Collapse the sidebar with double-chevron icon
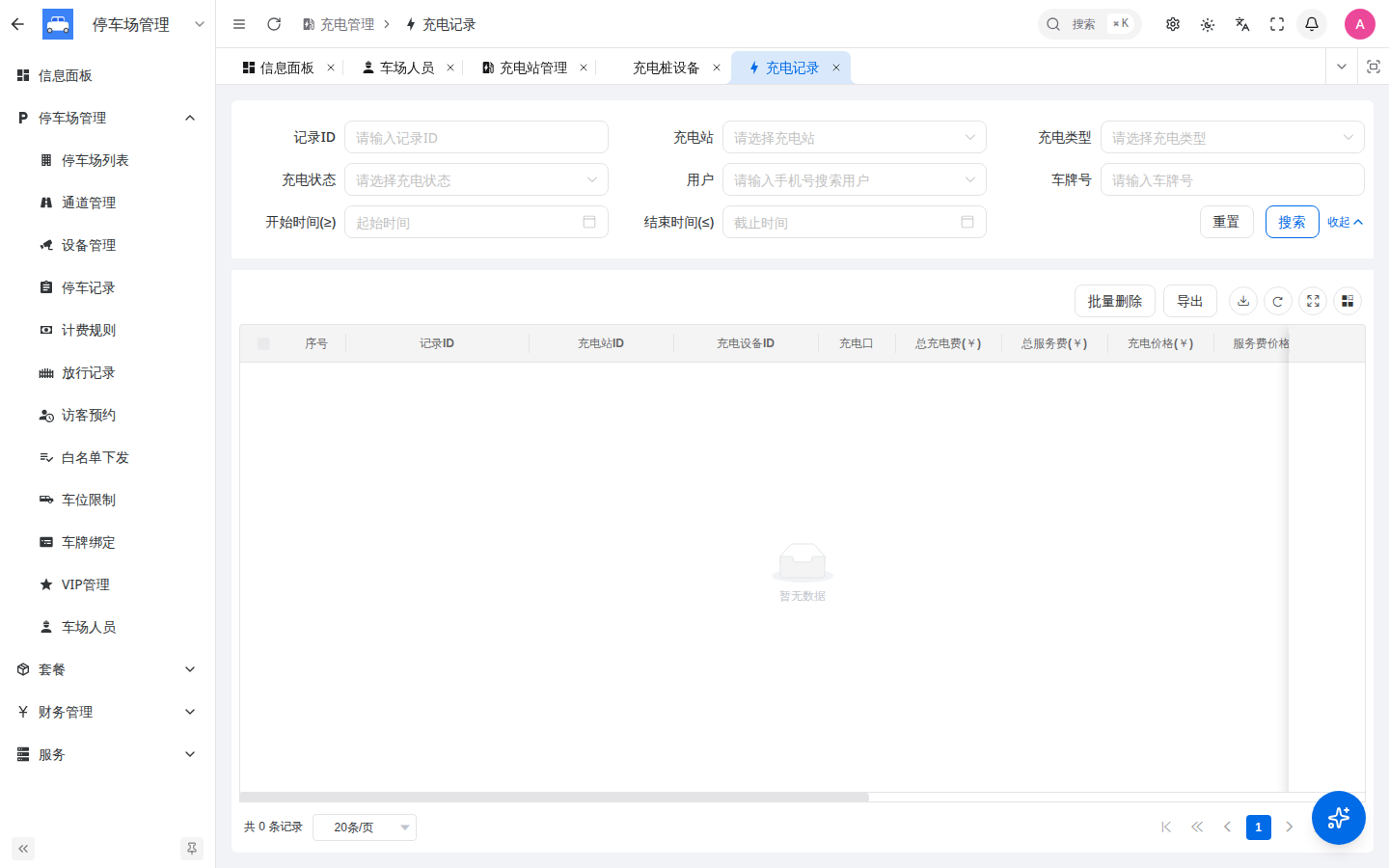 (23, 849)
